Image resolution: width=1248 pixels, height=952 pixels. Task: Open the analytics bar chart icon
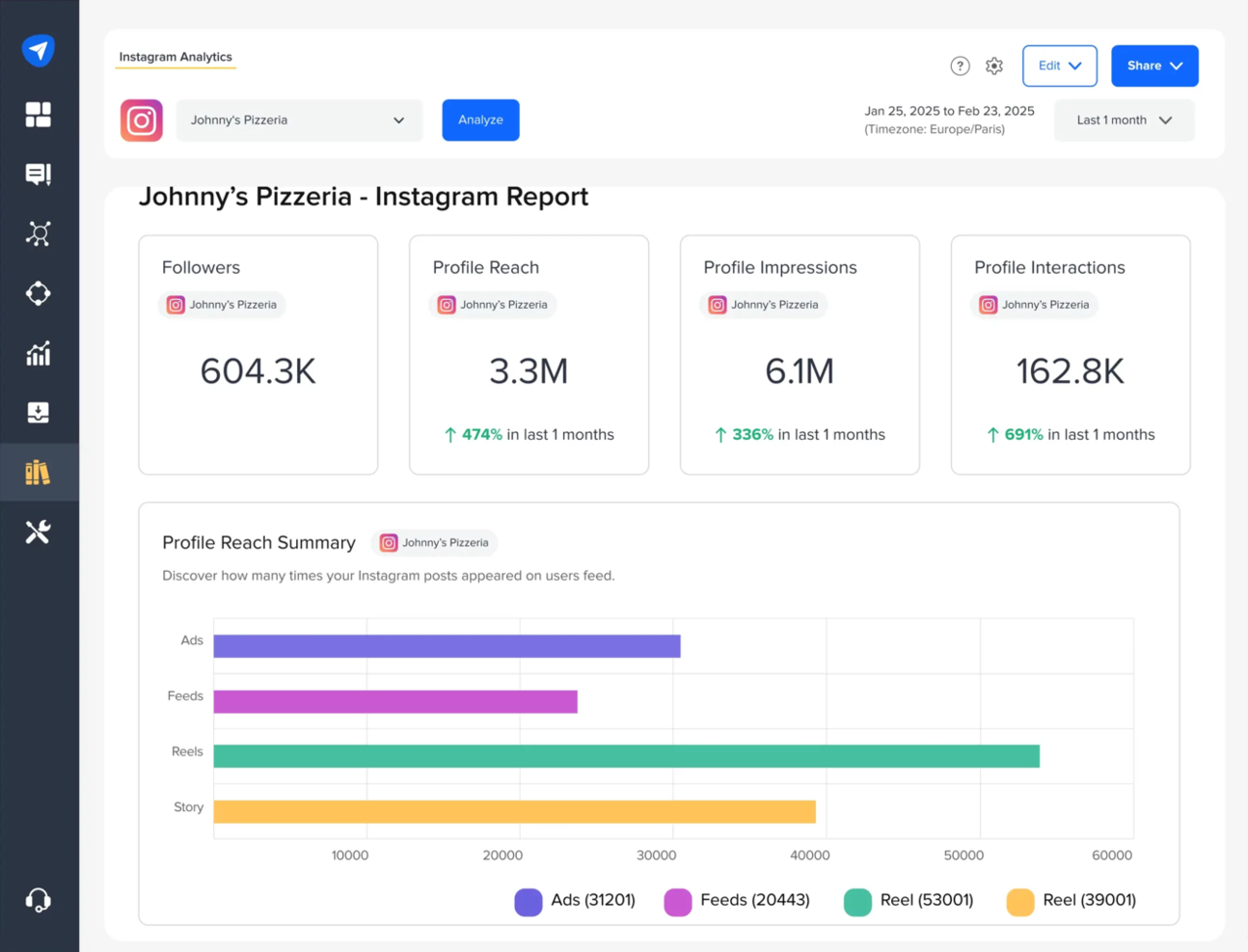point(39,354)
